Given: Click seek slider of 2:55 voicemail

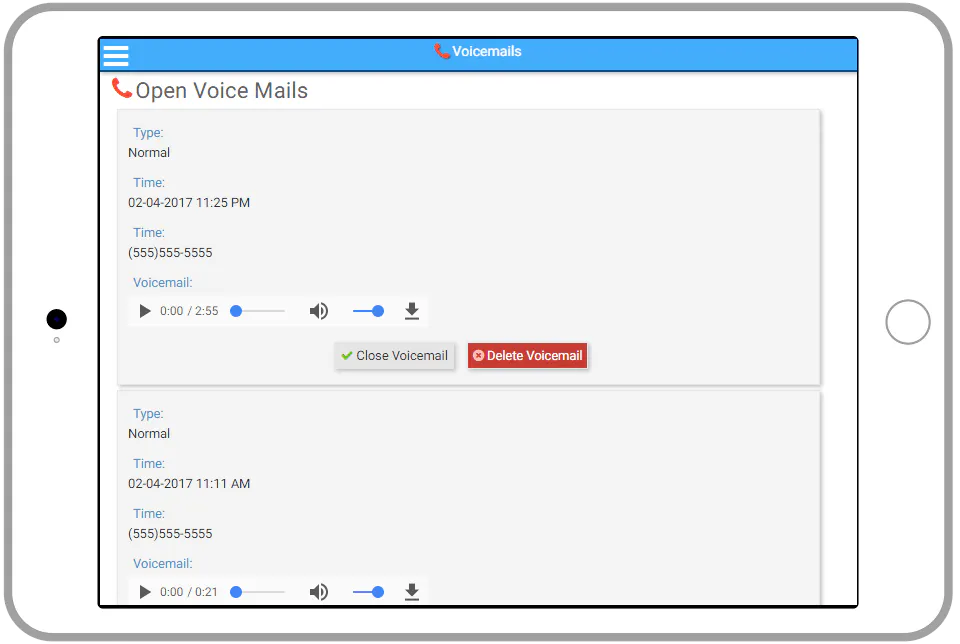Looking at the screenshot, I should click(x=257, y=311).
